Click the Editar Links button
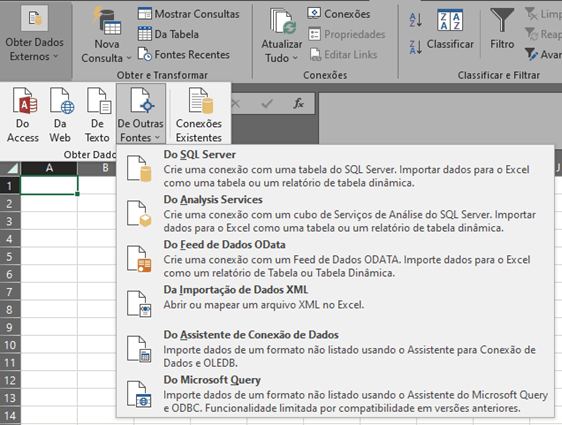Viewport: 562px width, 425px height. 343,55
